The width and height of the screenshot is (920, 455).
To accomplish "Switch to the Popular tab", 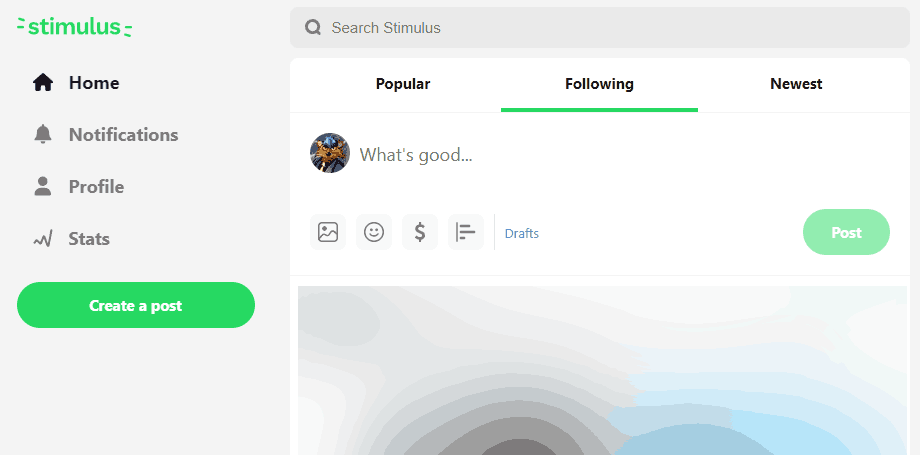I will click(x=403, y=84).
